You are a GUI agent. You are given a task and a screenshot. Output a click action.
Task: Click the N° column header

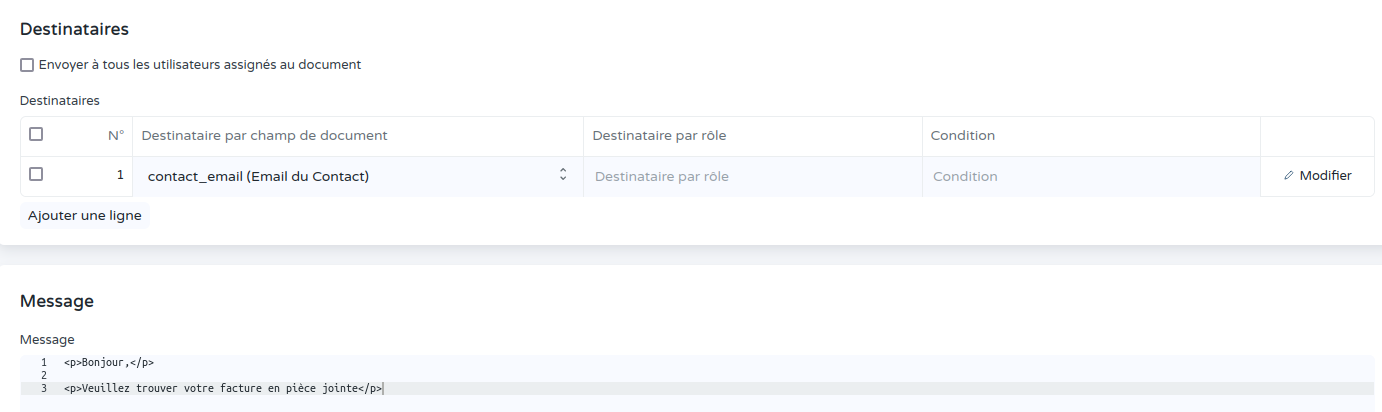pyautogui.click(x=116, y=135)
